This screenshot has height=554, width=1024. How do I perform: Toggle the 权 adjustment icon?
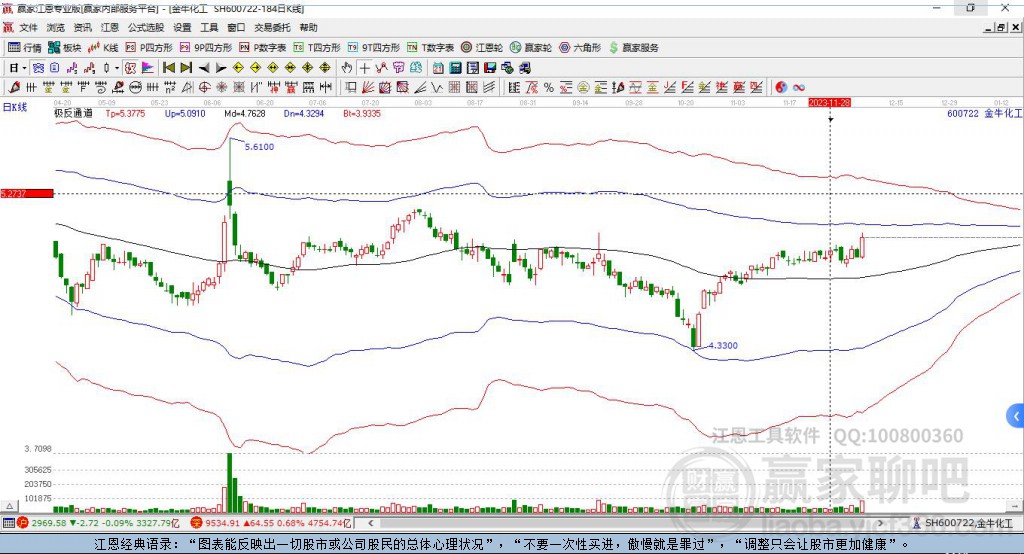point(131,68)
